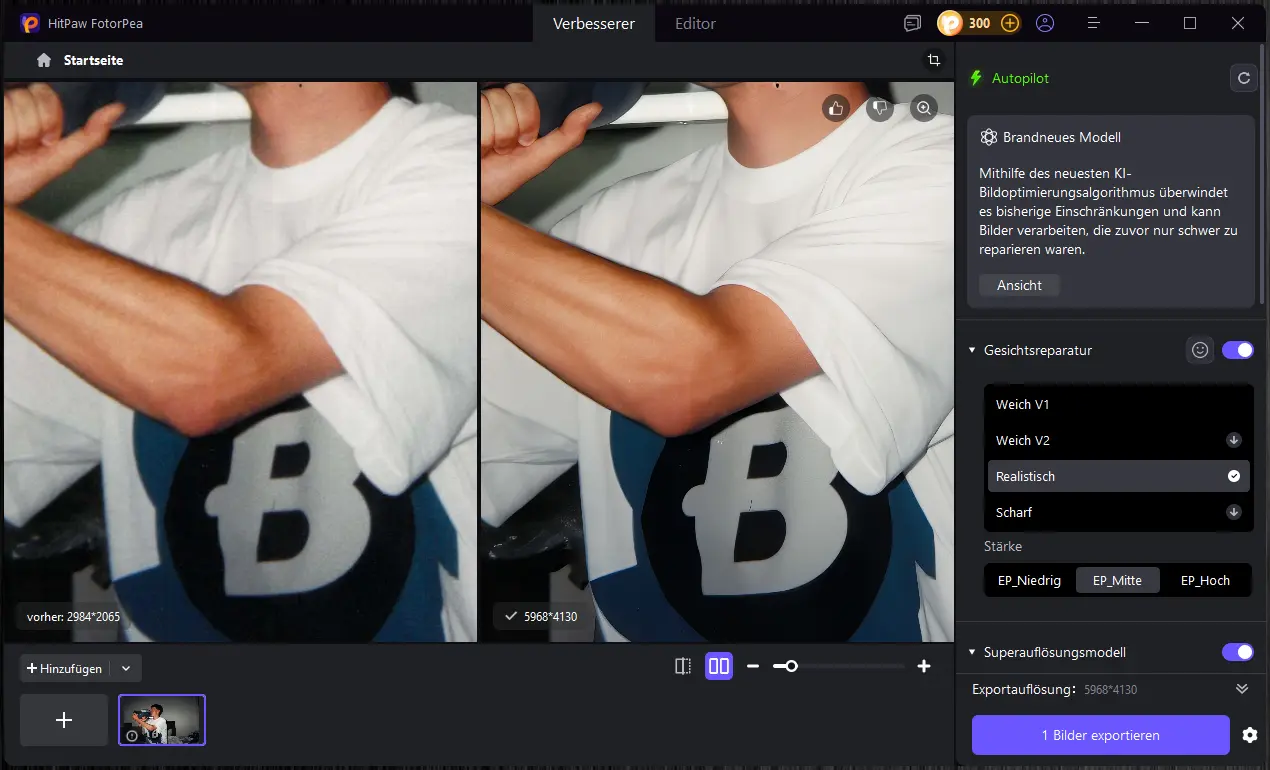Add more coins with plus icon
Viewport: 1270px width, 770px height.
[1010, 23]
